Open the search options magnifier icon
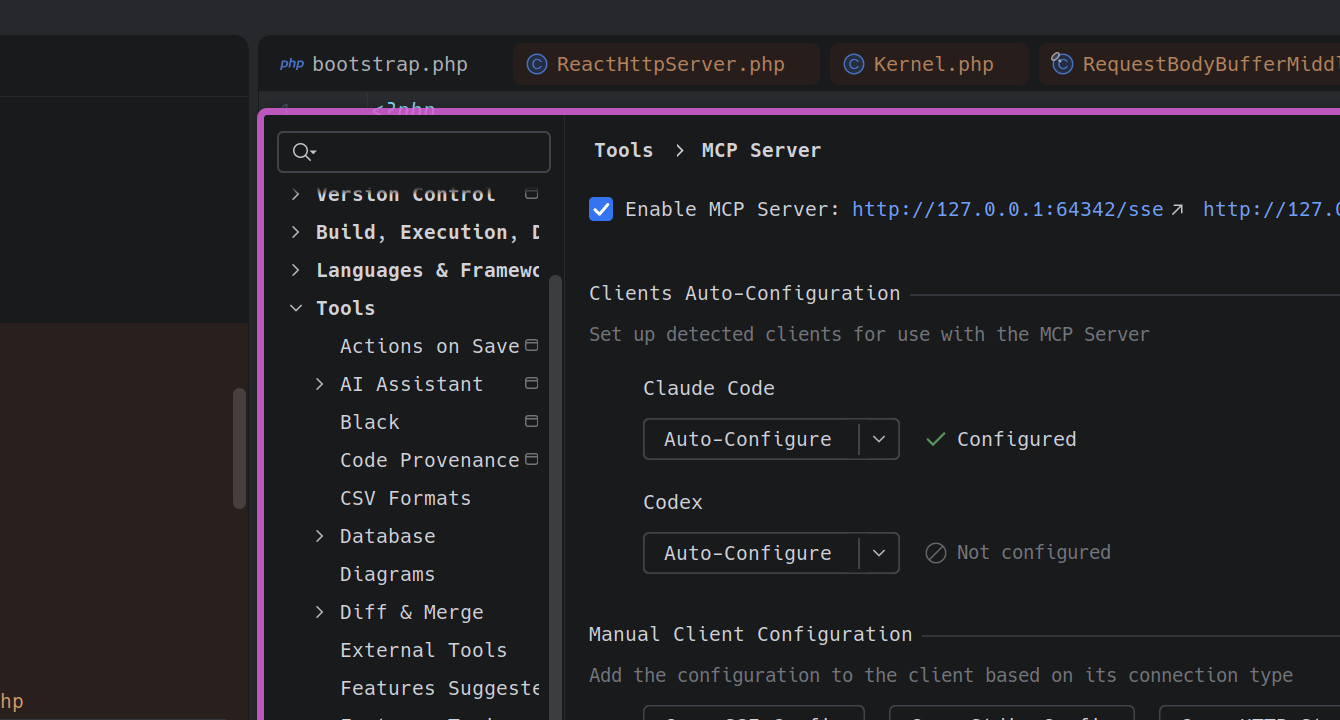Screen dimensions: 1340x720 (303, 152)
